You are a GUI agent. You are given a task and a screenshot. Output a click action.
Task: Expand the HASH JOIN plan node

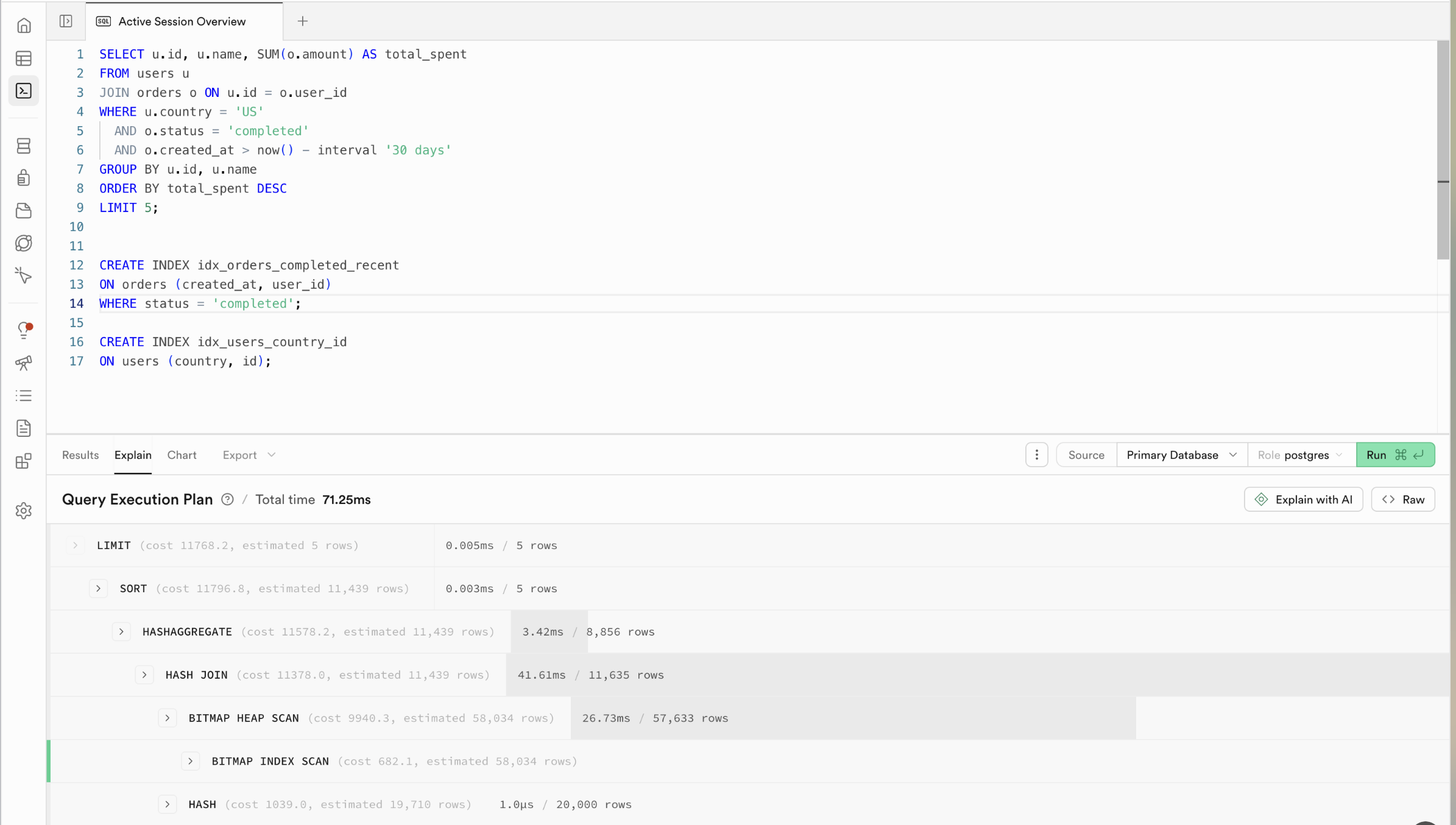pyautogui.click(x=144, y=675)
